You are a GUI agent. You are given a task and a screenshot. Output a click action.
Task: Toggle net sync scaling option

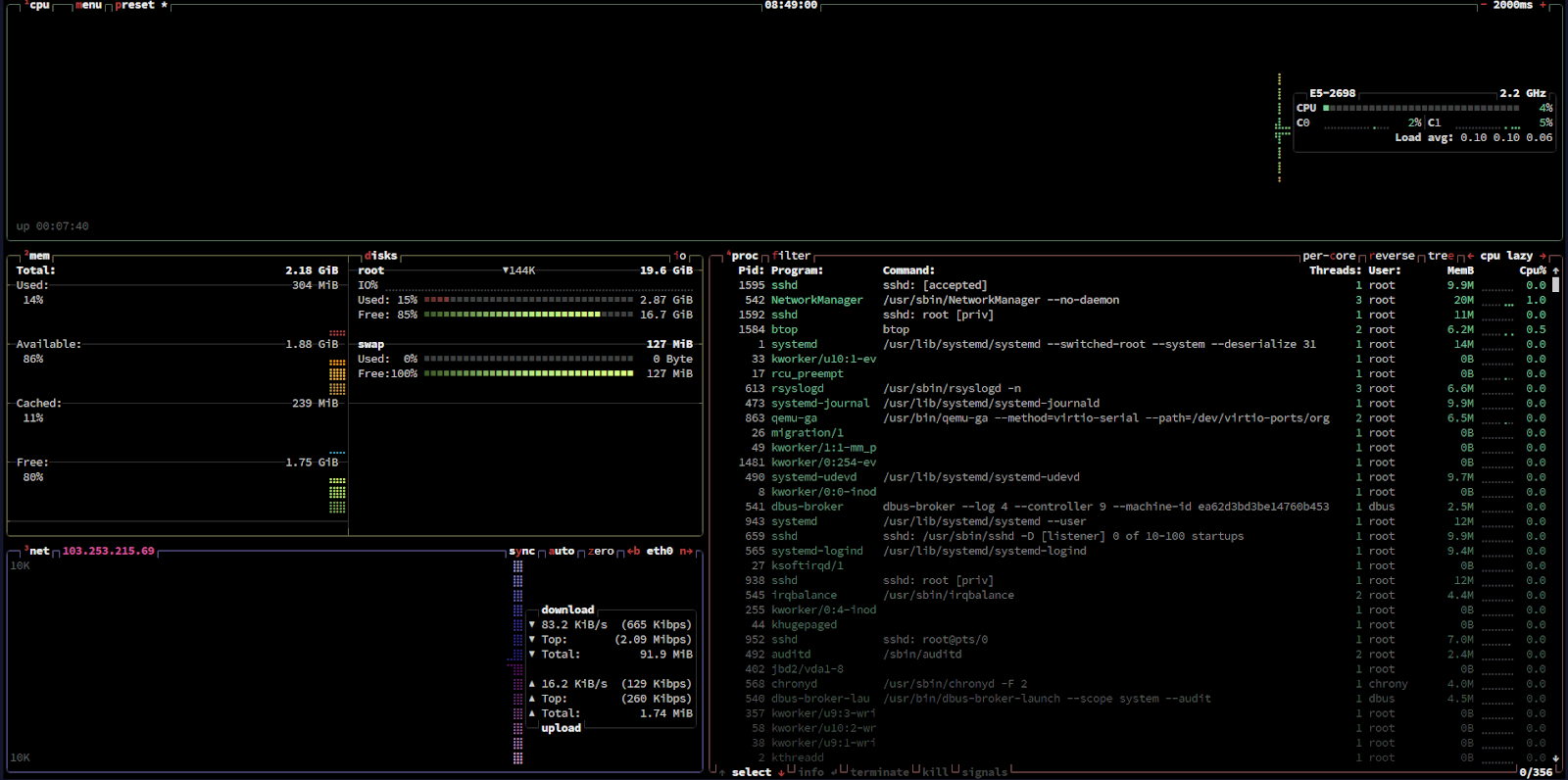point(521,551)
